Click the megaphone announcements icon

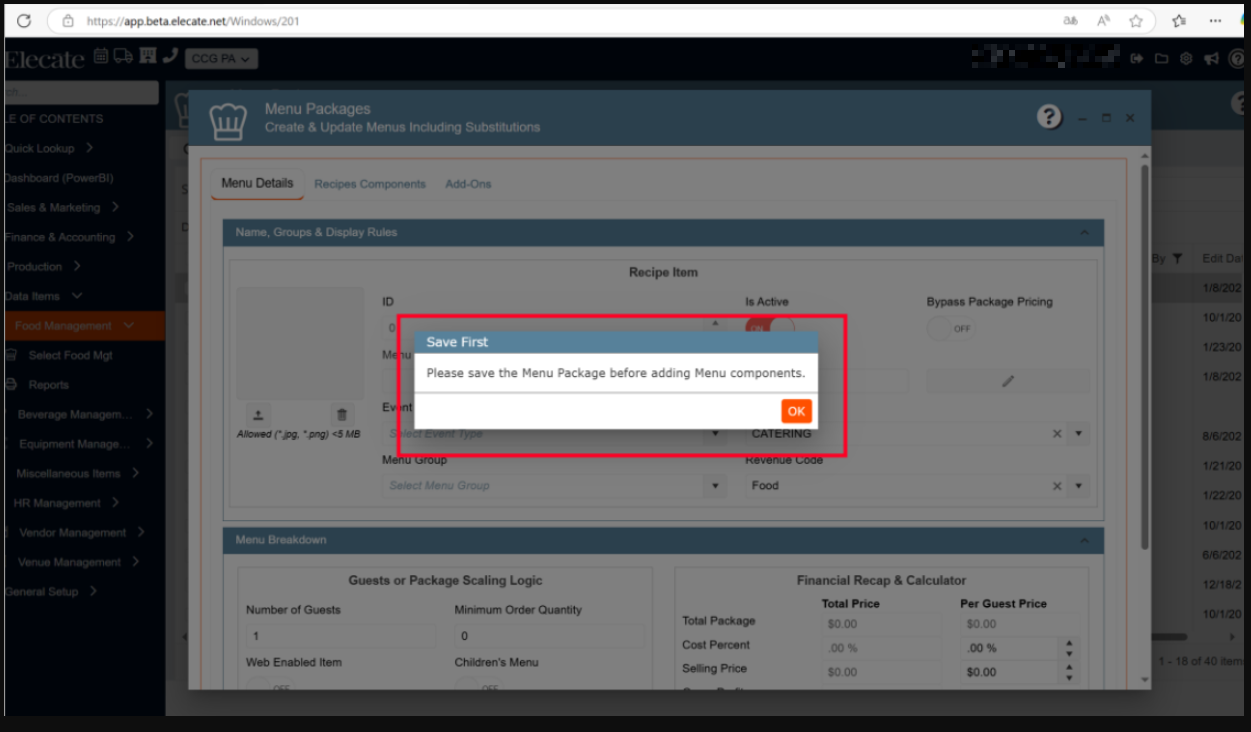click(1211, 59)
